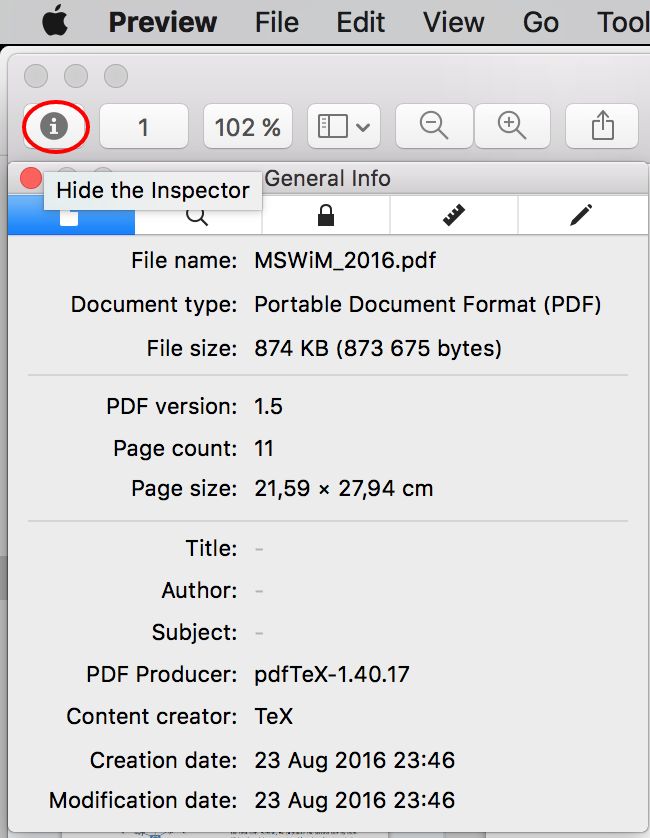Switch to the Encryption lock inspector tab
This screenshot has height=838, width=650.
click(x=326, y=215)
